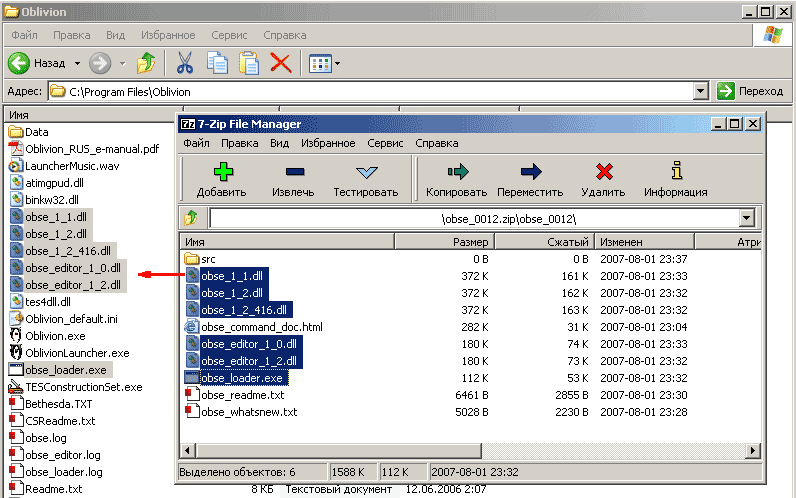The width and height of the screenshot is (796, 498).
Task: Click the 7-Zip scroll left arrow
Action: (188, 450)
